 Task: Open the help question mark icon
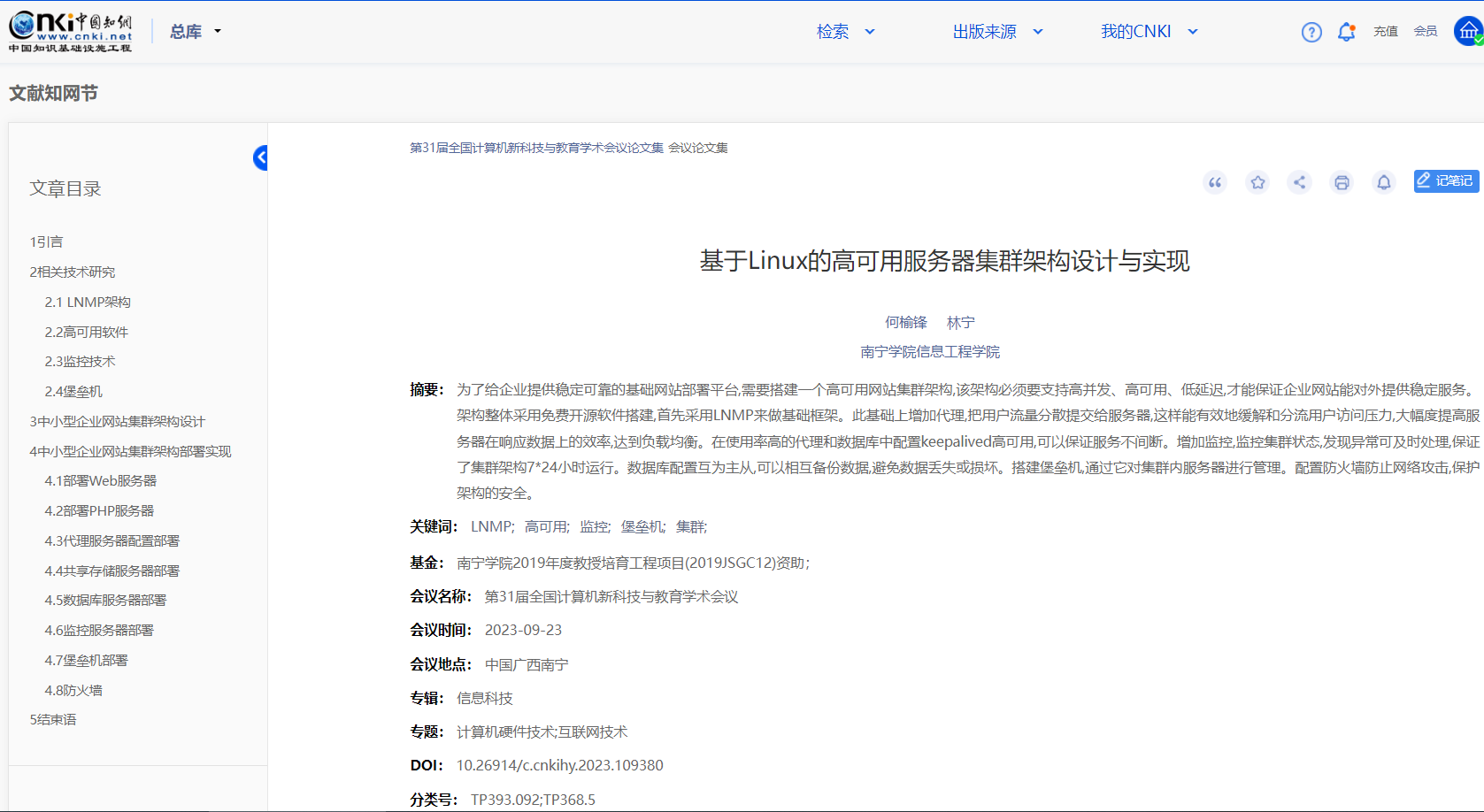(1311, 32)
